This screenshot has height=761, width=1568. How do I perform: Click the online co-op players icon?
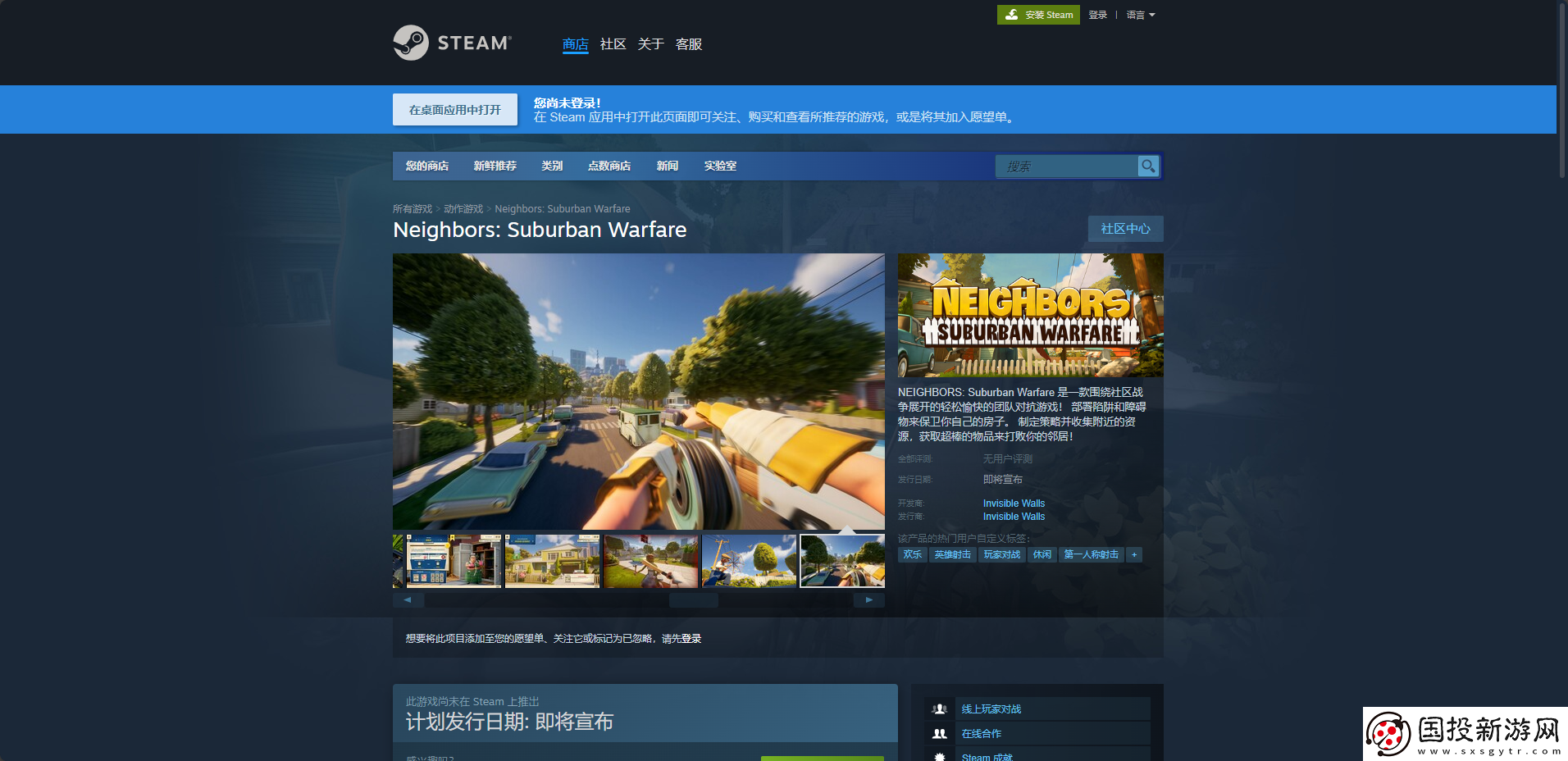pos(940,733)
